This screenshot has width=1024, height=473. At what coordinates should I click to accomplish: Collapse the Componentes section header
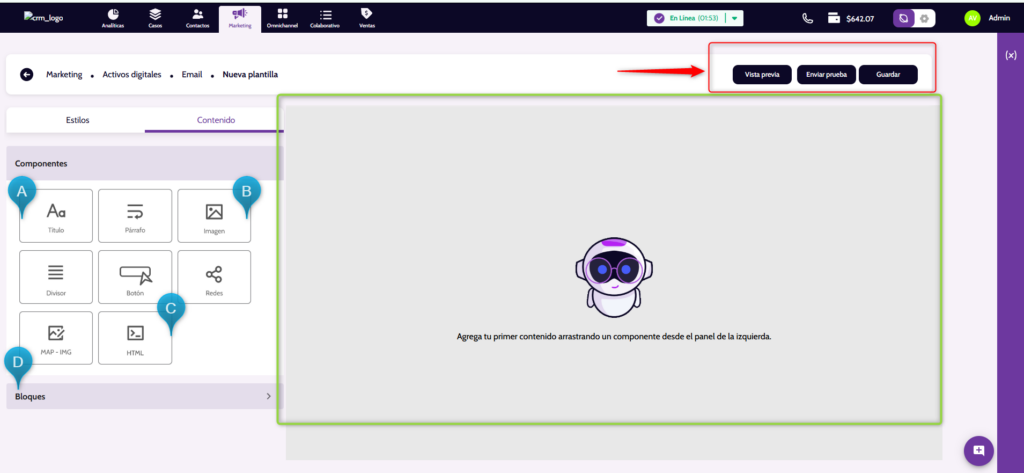145,163
